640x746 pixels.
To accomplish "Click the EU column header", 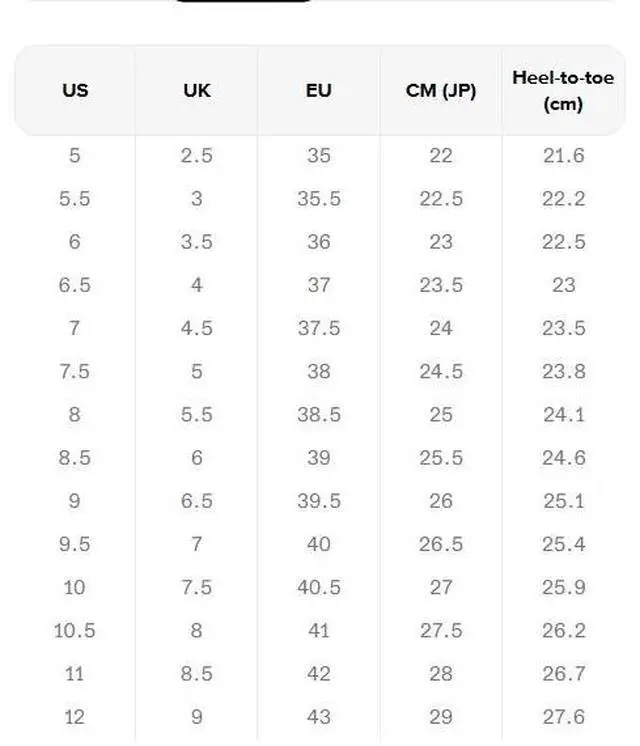I will click(x=319, y=90).
